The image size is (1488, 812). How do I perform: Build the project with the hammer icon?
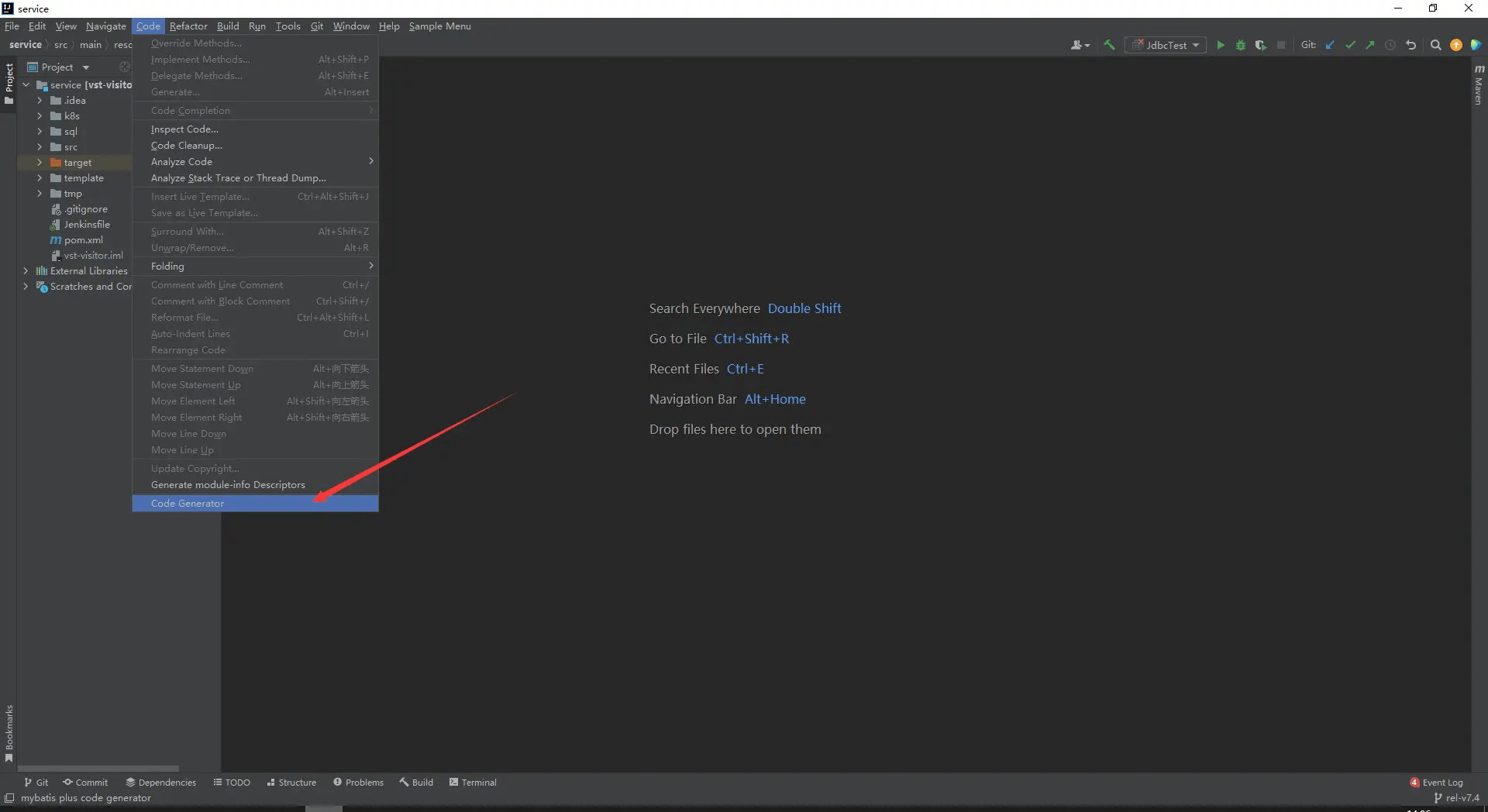point(1110,45)
